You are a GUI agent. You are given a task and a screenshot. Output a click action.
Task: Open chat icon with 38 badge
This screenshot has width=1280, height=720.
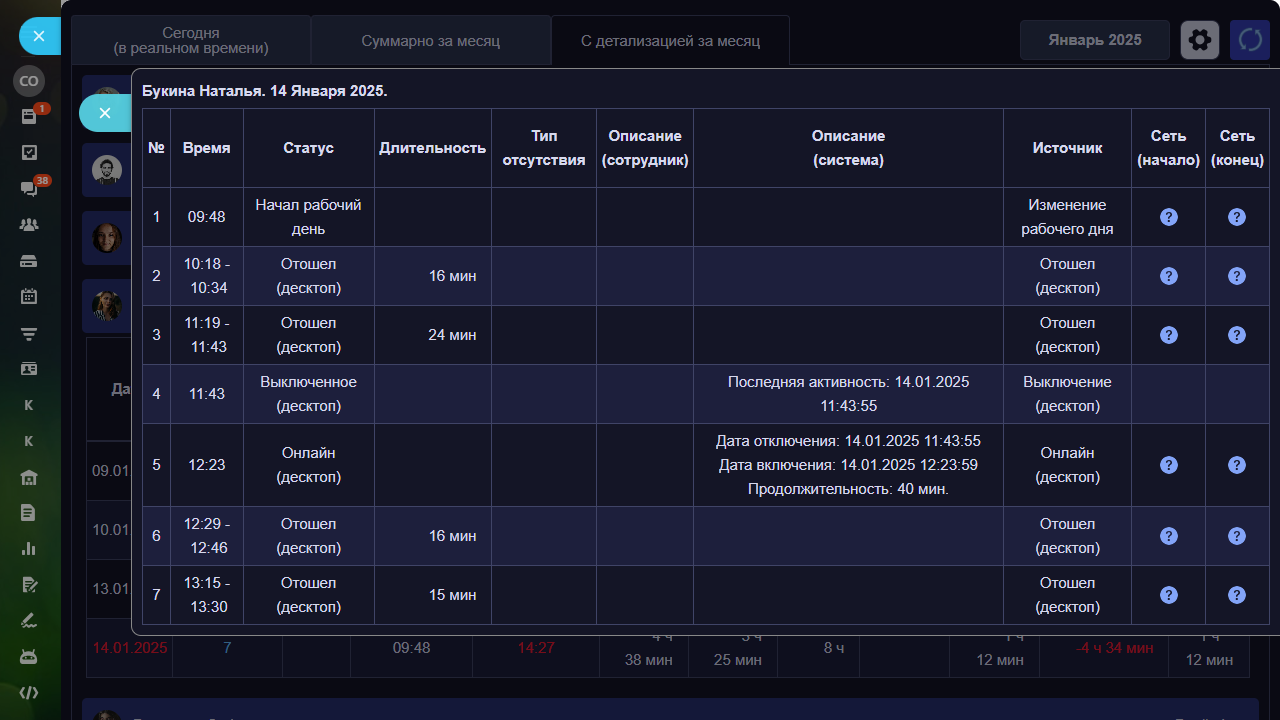[29, 188]
